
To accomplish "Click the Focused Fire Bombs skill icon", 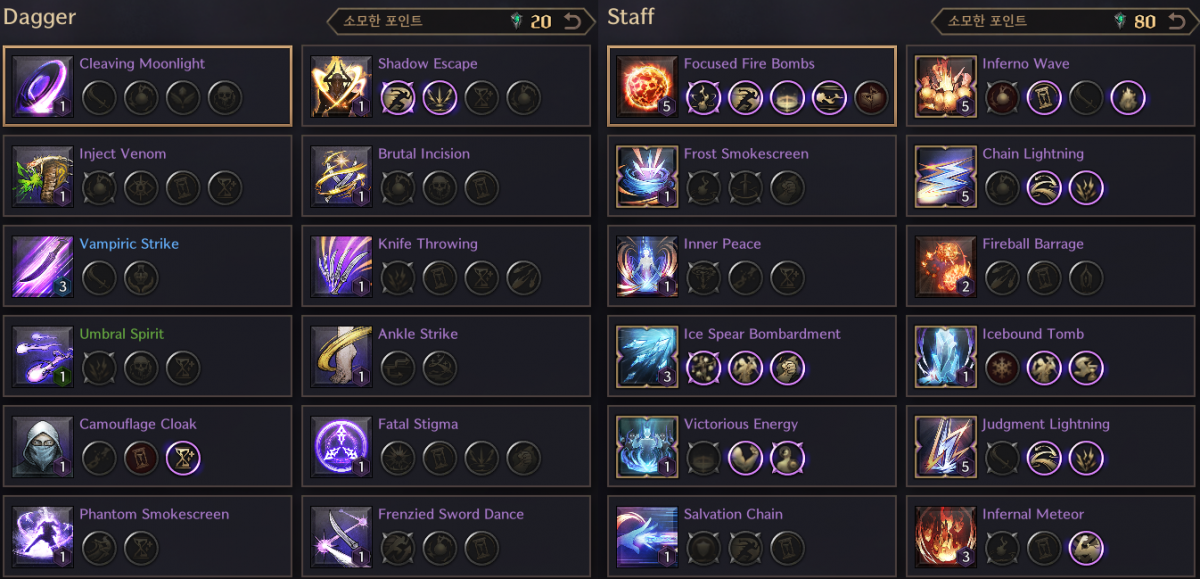I will [x=645, y=87].
